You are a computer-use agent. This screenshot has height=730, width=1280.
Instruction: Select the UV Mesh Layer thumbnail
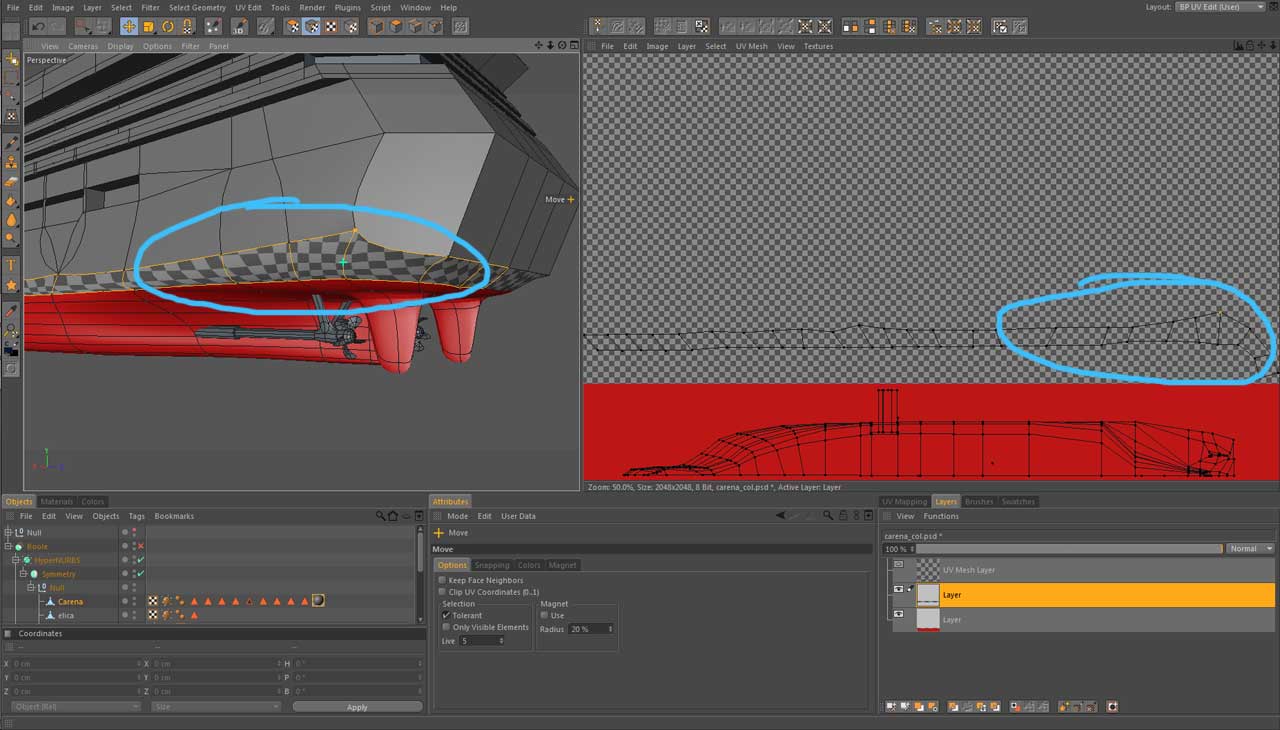point(928,569)
